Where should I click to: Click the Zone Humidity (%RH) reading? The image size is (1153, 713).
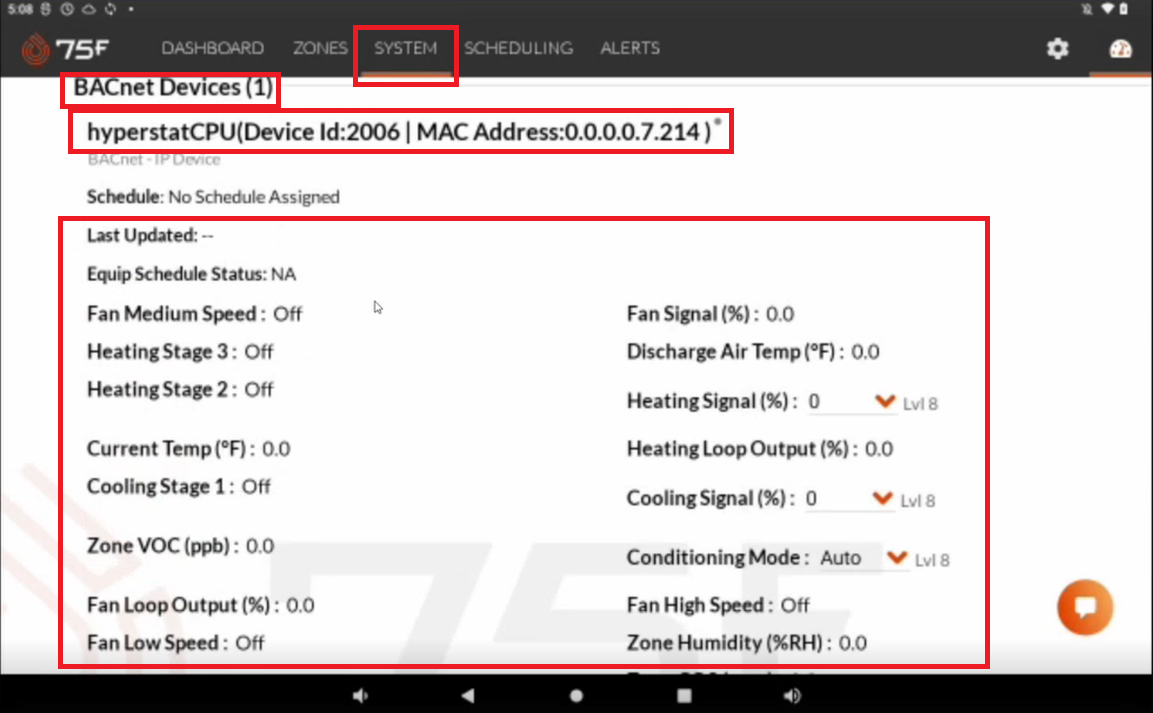click(746, 643)
